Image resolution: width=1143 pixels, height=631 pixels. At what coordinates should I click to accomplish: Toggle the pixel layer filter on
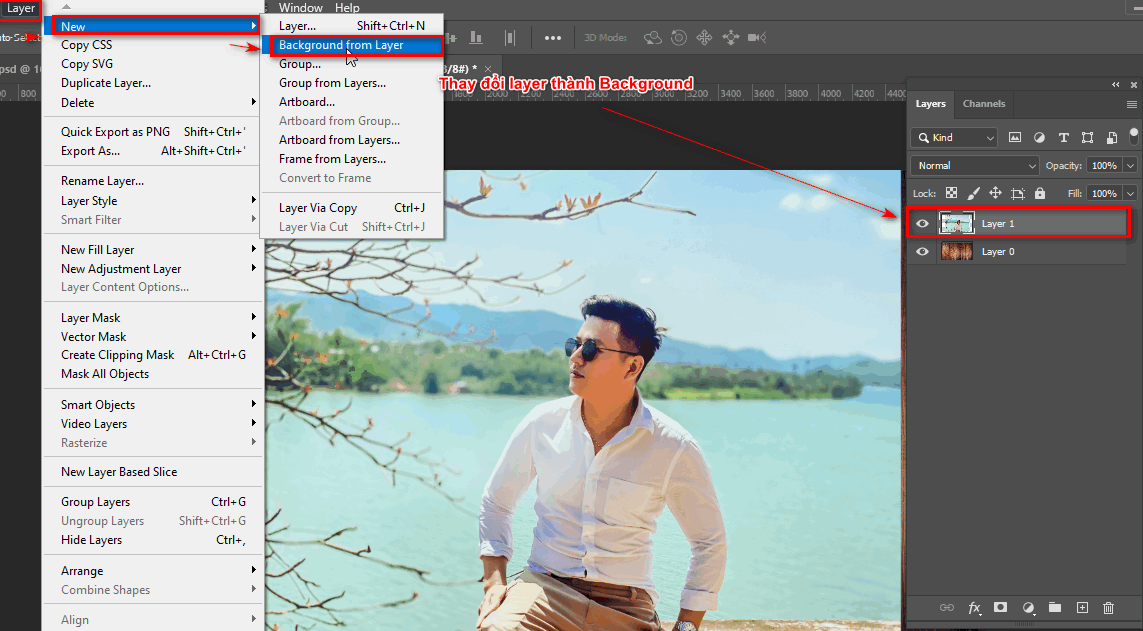click(1015, 137)
